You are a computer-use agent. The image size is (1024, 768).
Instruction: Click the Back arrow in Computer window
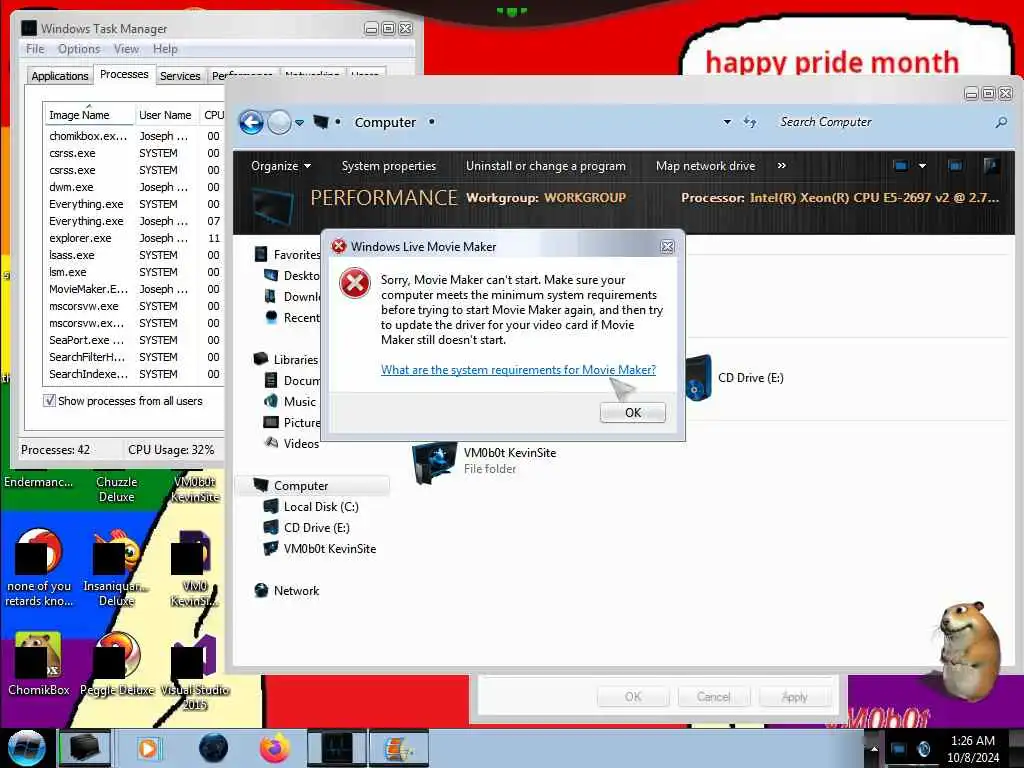(x=251, y=122)
